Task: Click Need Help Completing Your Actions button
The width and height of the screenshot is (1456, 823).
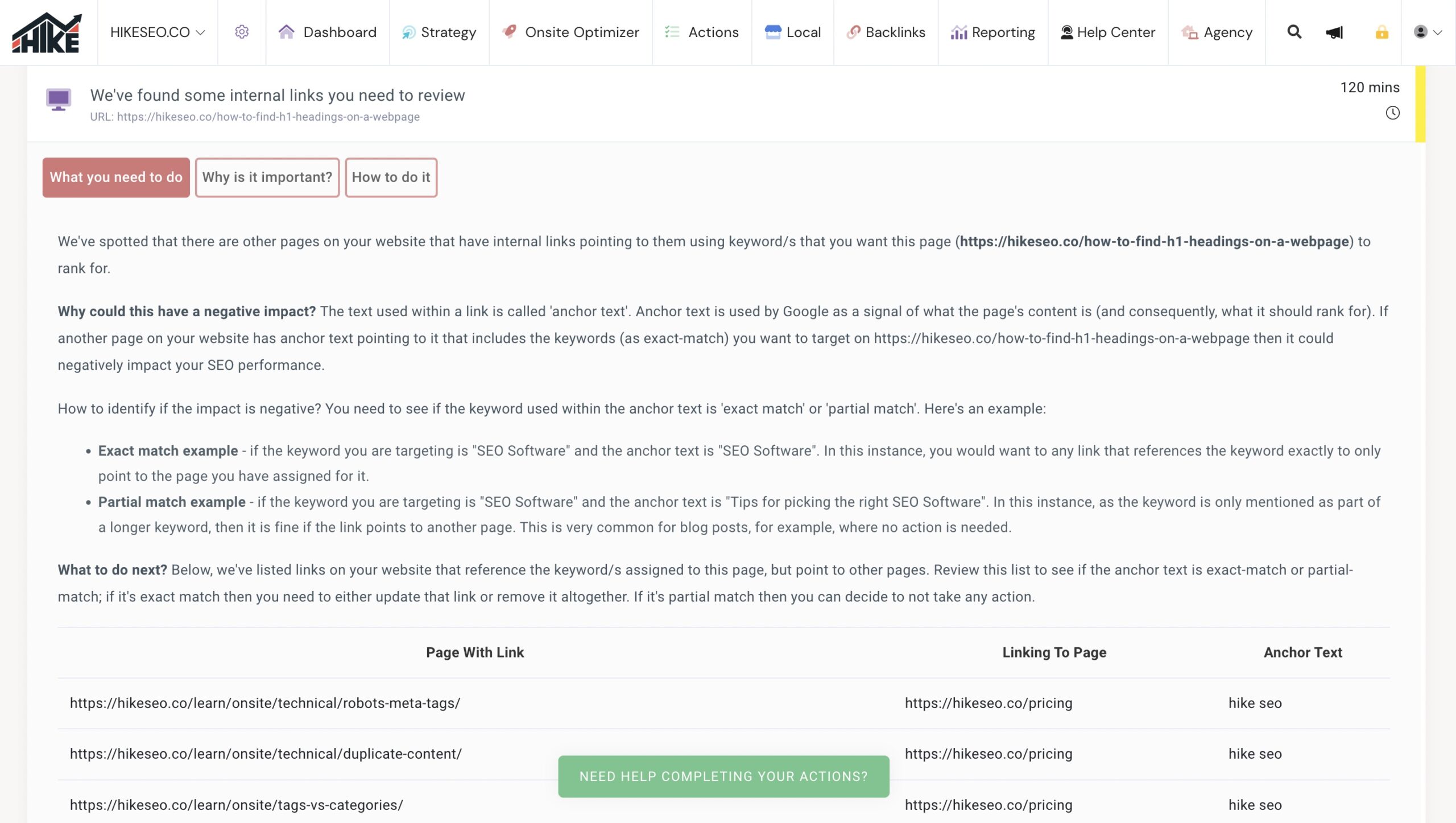Action: pyautogui.click(x=723, y=776)
